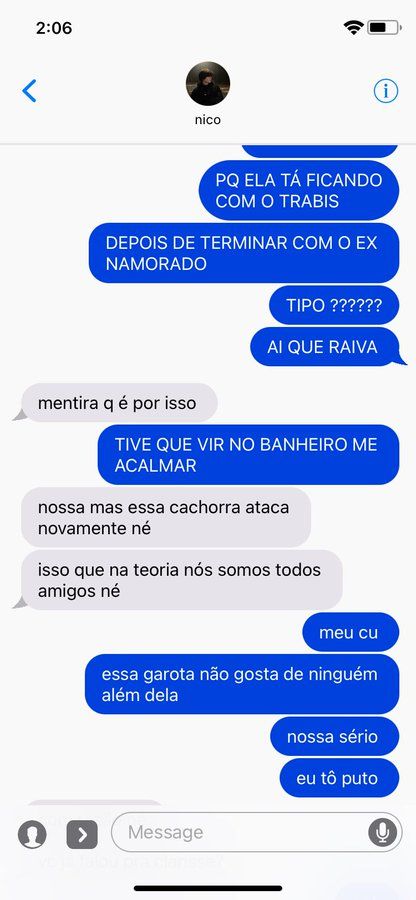Expand the apps arrow button
This screenshot has width=416, height=900.
click(82, 835)
